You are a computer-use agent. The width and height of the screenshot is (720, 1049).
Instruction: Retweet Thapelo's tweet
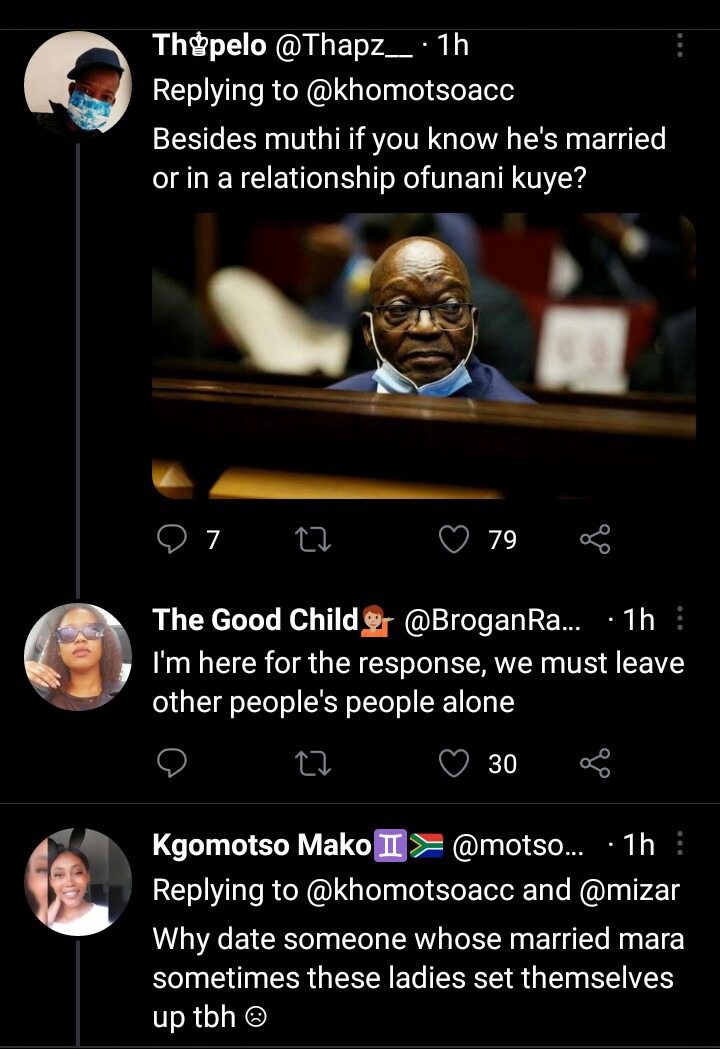click(314, 540)
